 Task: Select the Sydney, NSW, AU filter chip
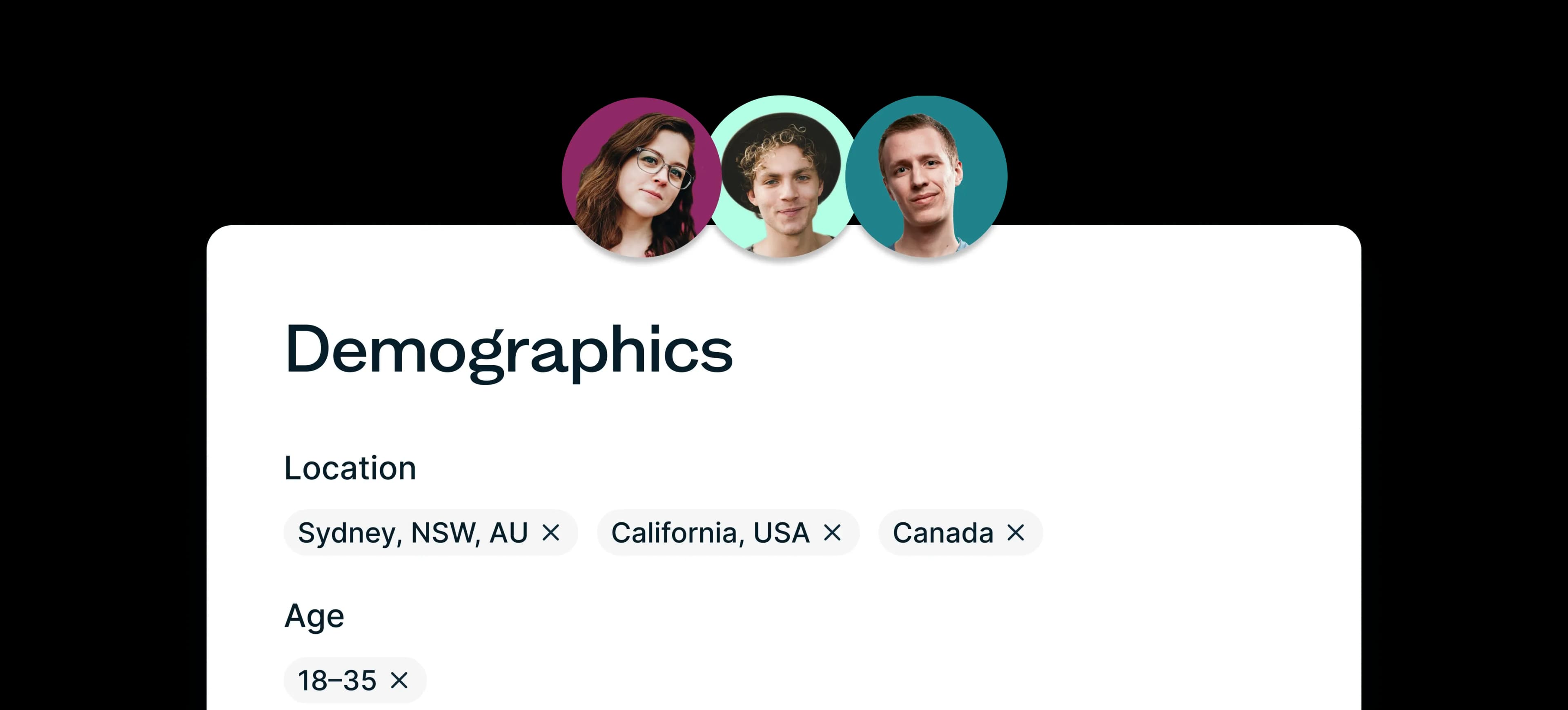pyautogui.click(x=414, y=532)
